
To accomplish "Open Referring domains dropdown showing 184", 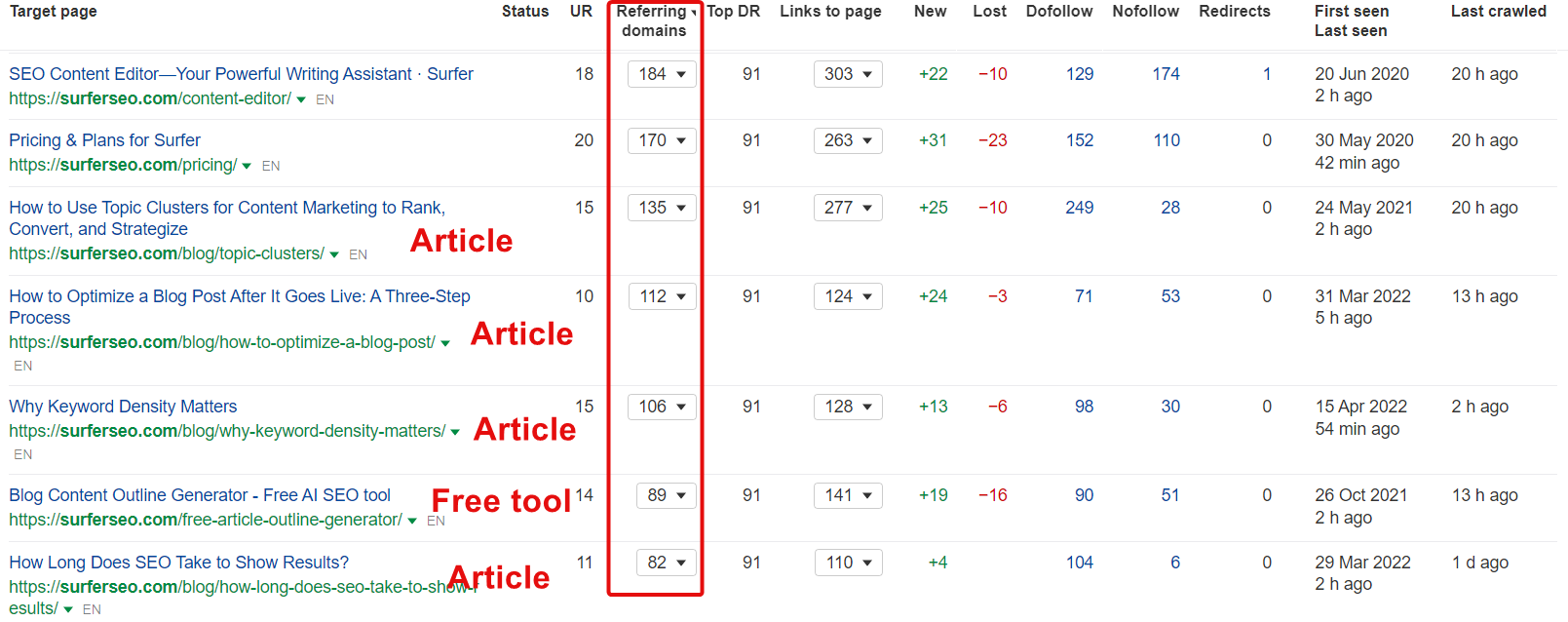I will (x=662, y=74).
